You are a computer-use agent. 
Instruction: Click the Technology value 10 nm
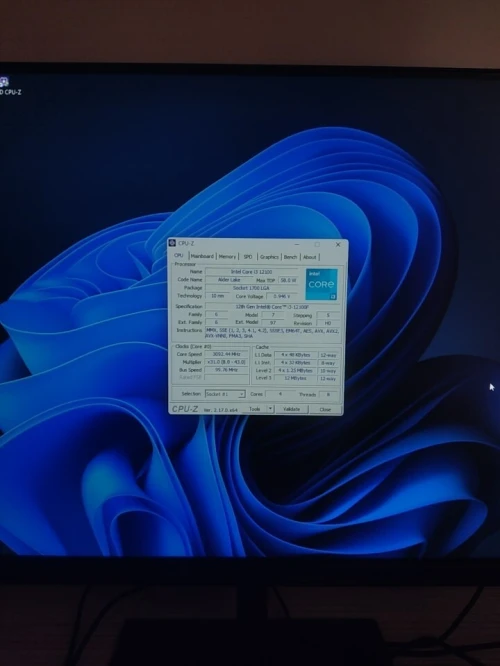click(x=217, y=296)
